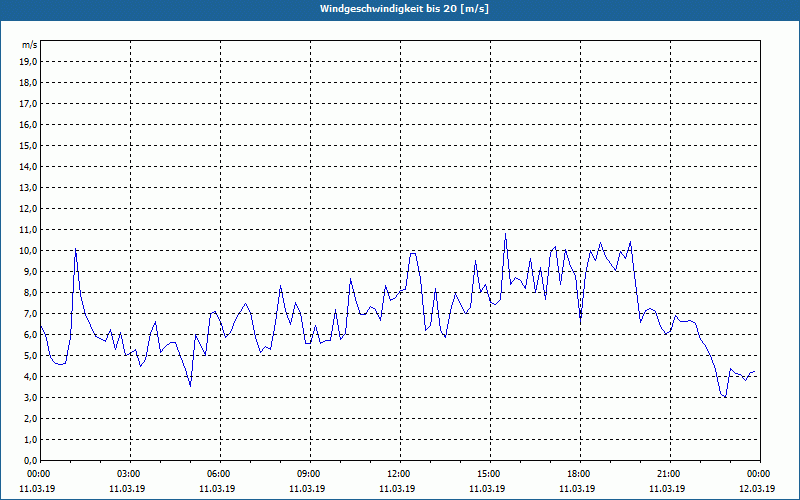Click the 18:00 time axis label

point(580,474)
